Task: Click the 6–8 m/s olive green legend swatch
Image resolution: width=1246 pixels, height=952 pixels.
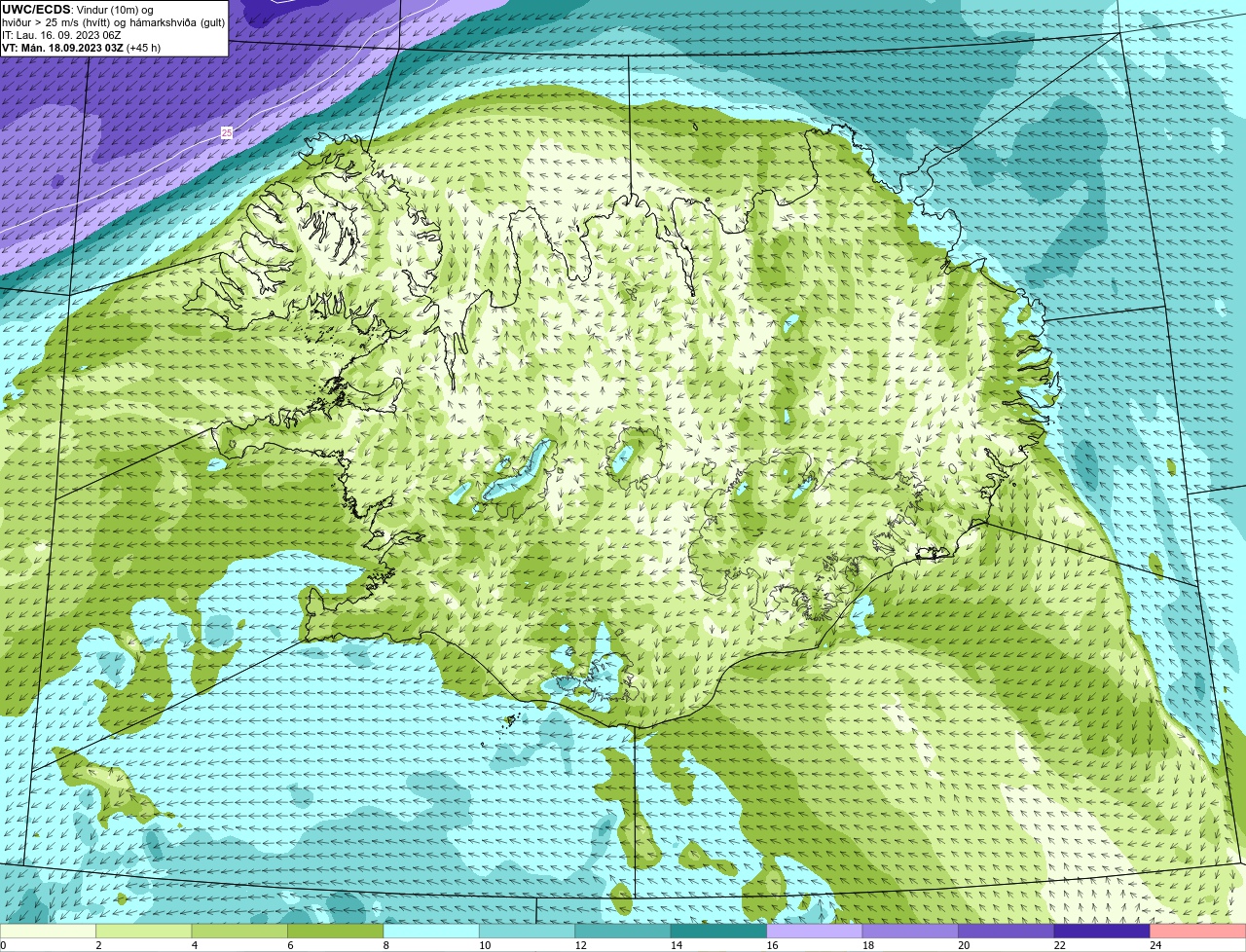Action: 336,932
